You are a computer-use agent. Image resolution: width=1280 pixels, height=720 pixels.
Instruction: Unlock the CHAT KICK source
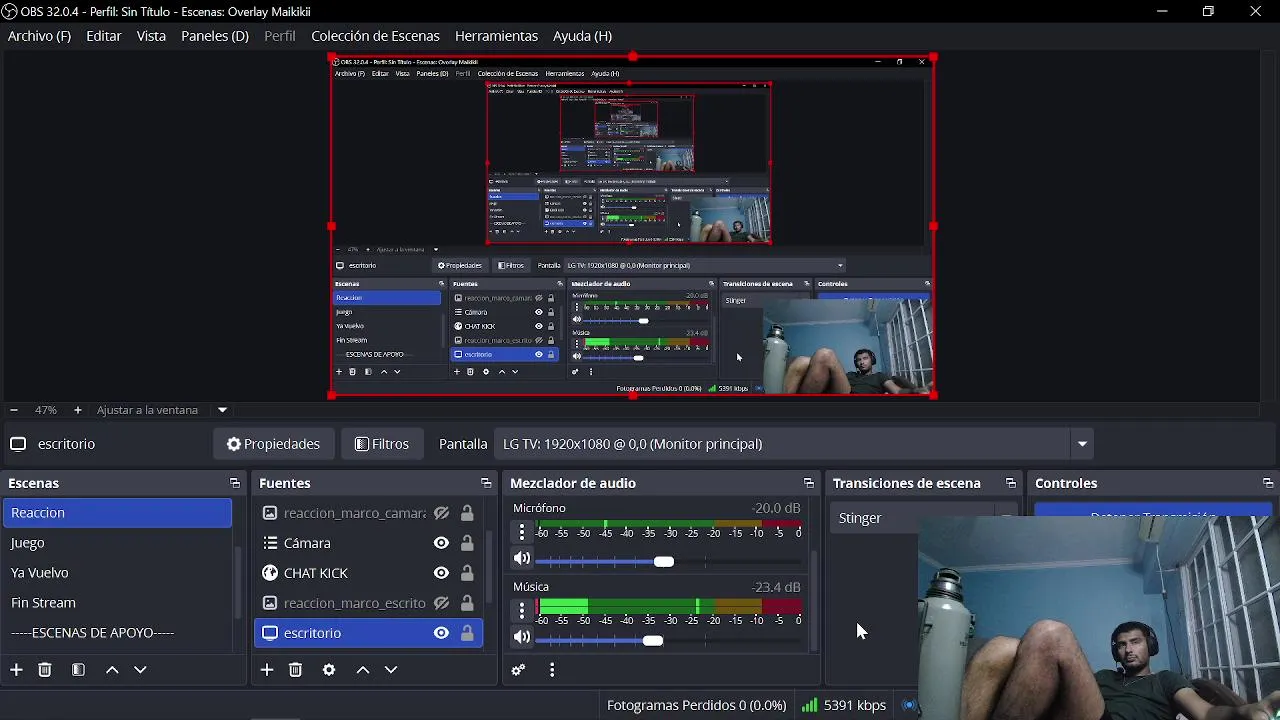click(467, 573)
